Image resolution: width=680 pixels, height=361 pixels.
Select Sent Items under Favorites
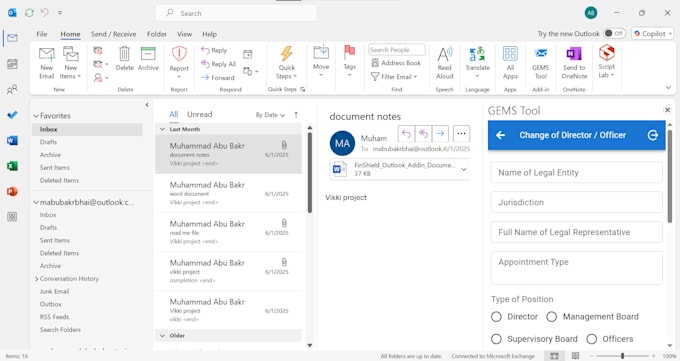coord(55,167)
